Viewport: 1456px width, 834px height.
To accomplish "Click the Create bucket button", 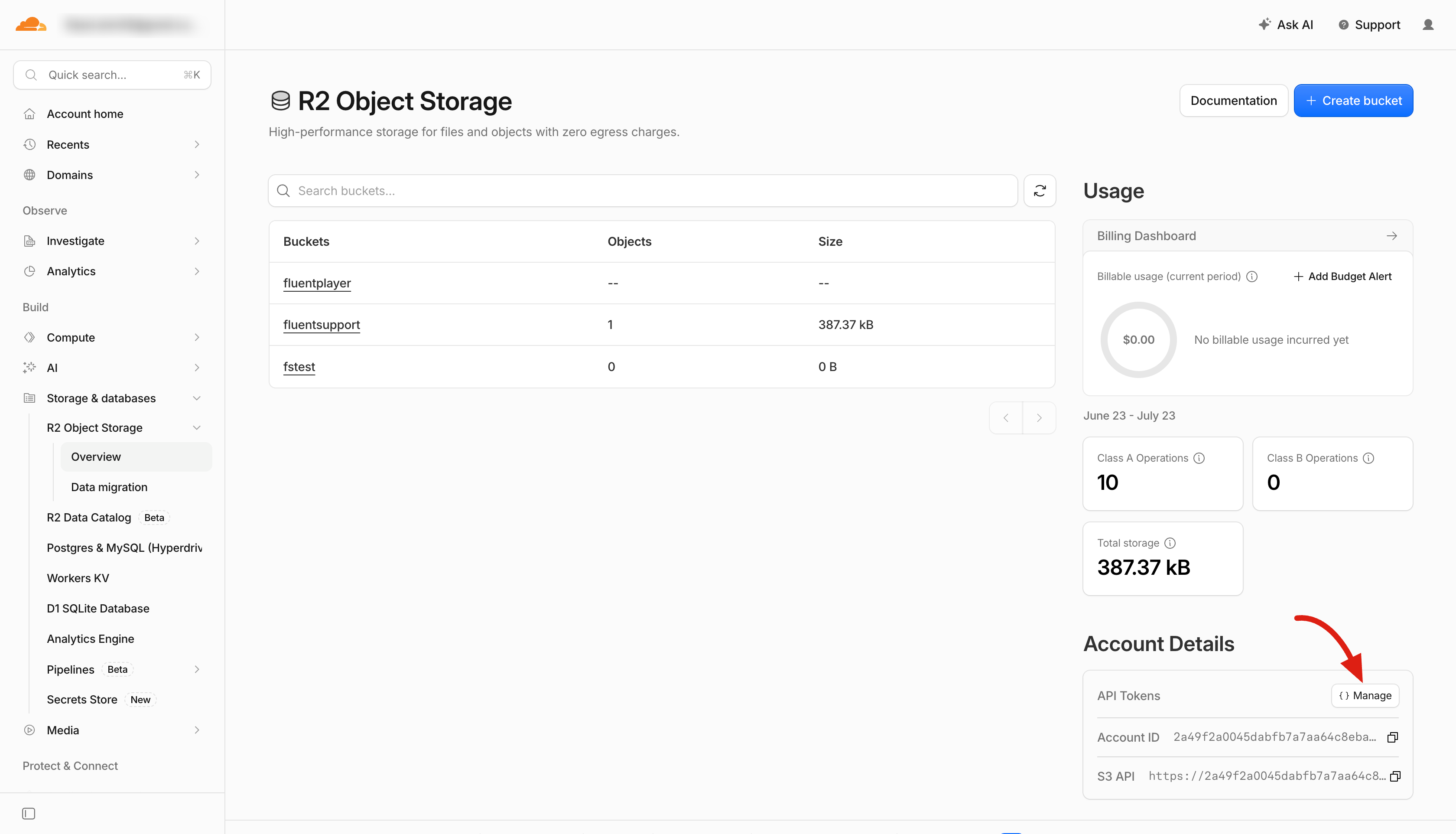I will tap(1353, 101).
